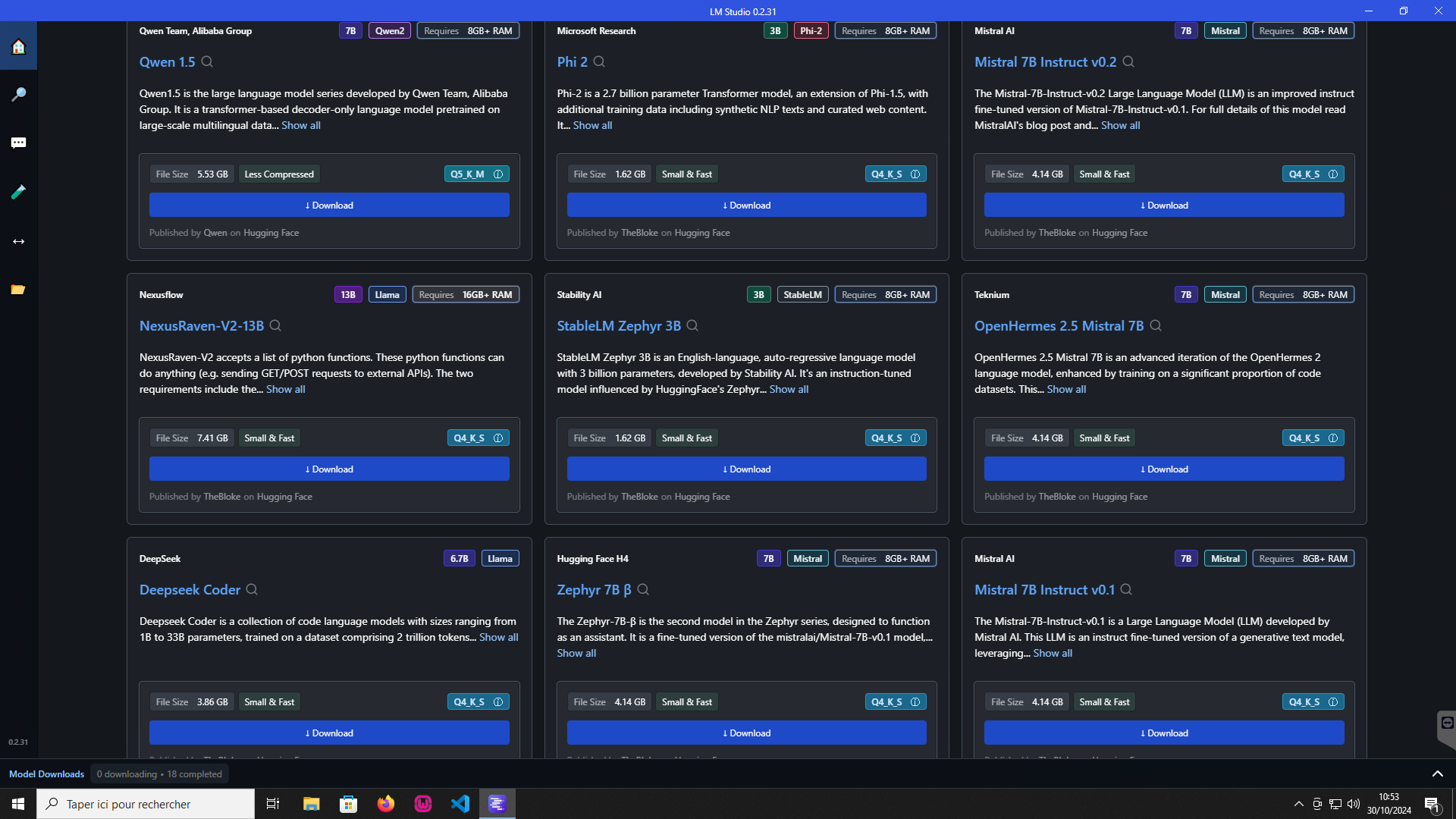1456x819 pixels.
Task: Open File Explorer from the taskbar
Action: (312, 804)
